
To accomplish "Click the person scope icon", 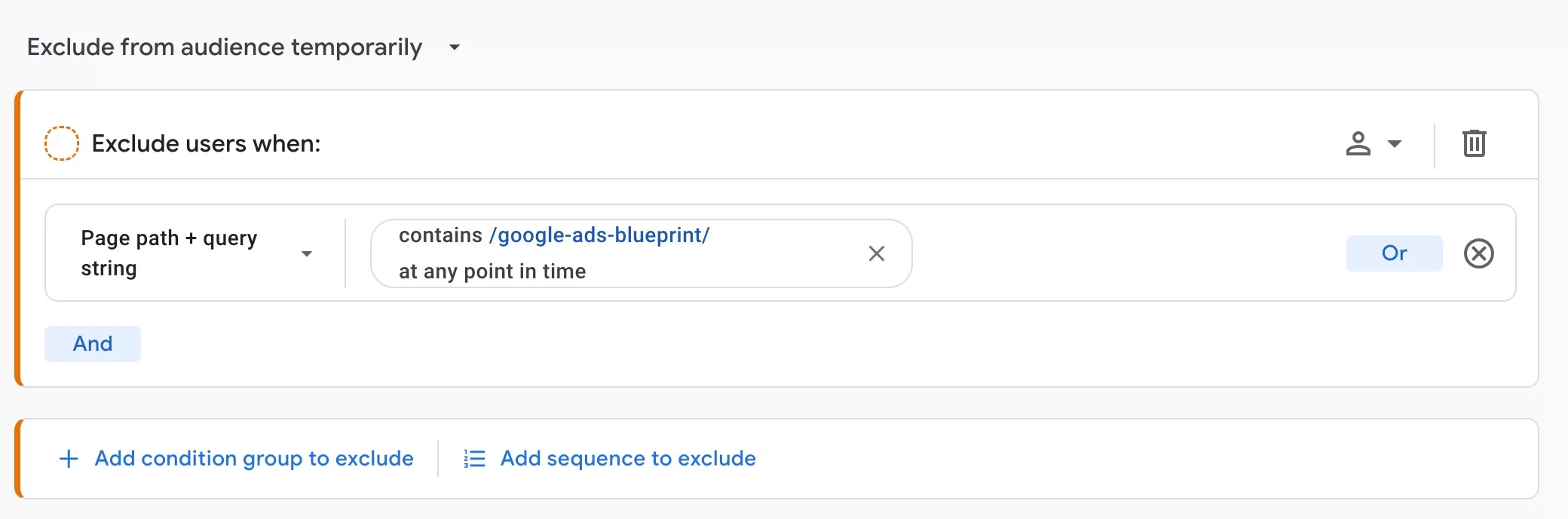I will point(1358,143).
